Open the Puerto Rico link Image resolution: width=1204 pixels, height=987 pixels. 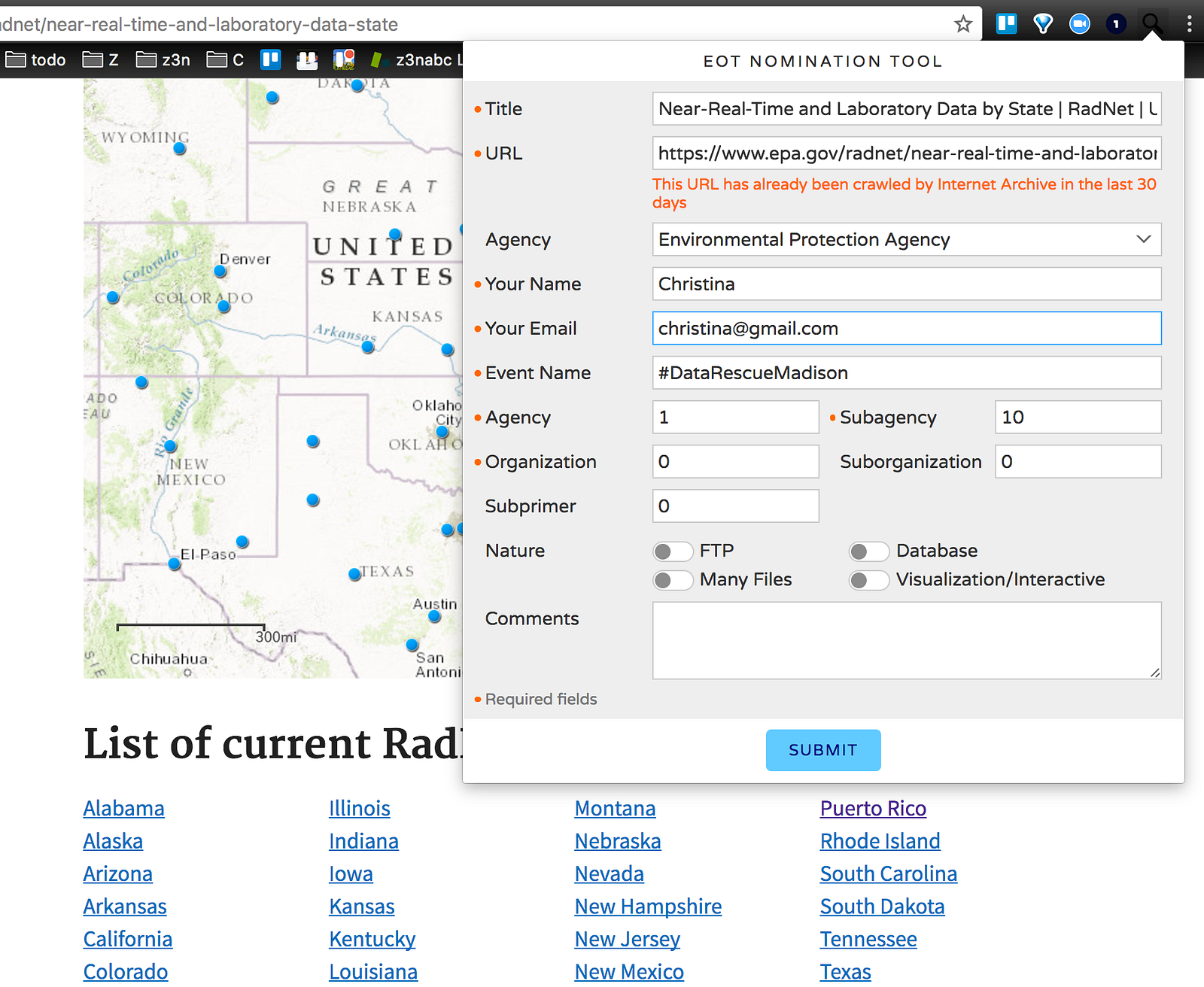pos(873,809)
